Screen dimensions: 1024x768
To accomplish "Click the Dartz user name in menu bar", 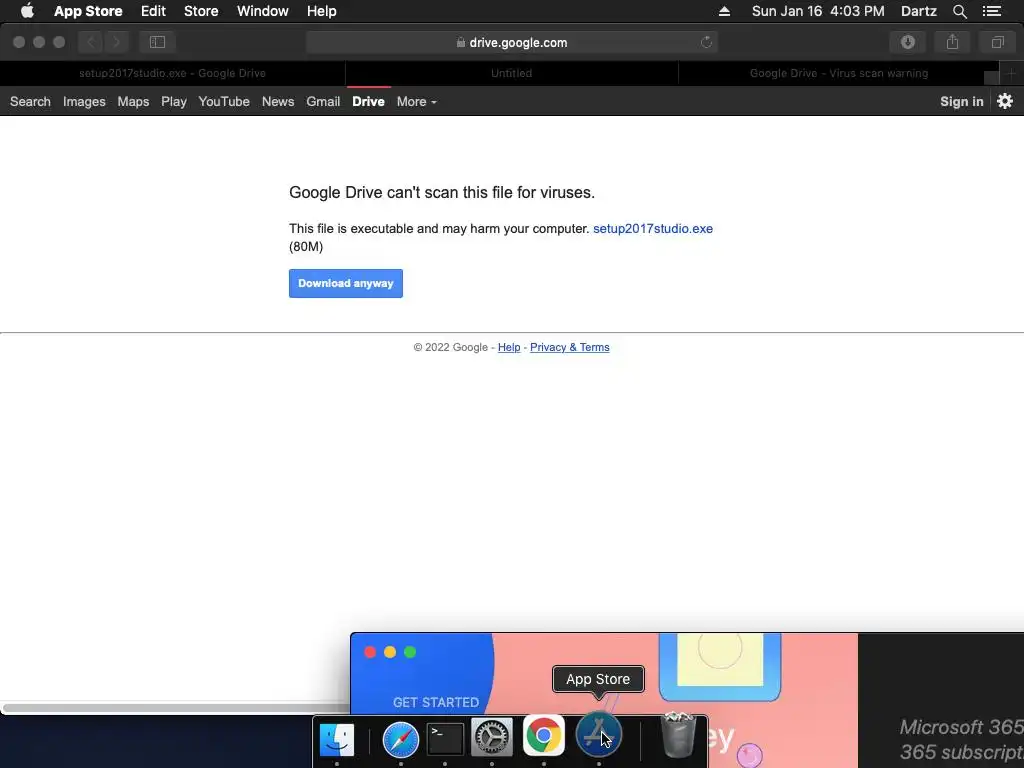I will coord(918,11).
